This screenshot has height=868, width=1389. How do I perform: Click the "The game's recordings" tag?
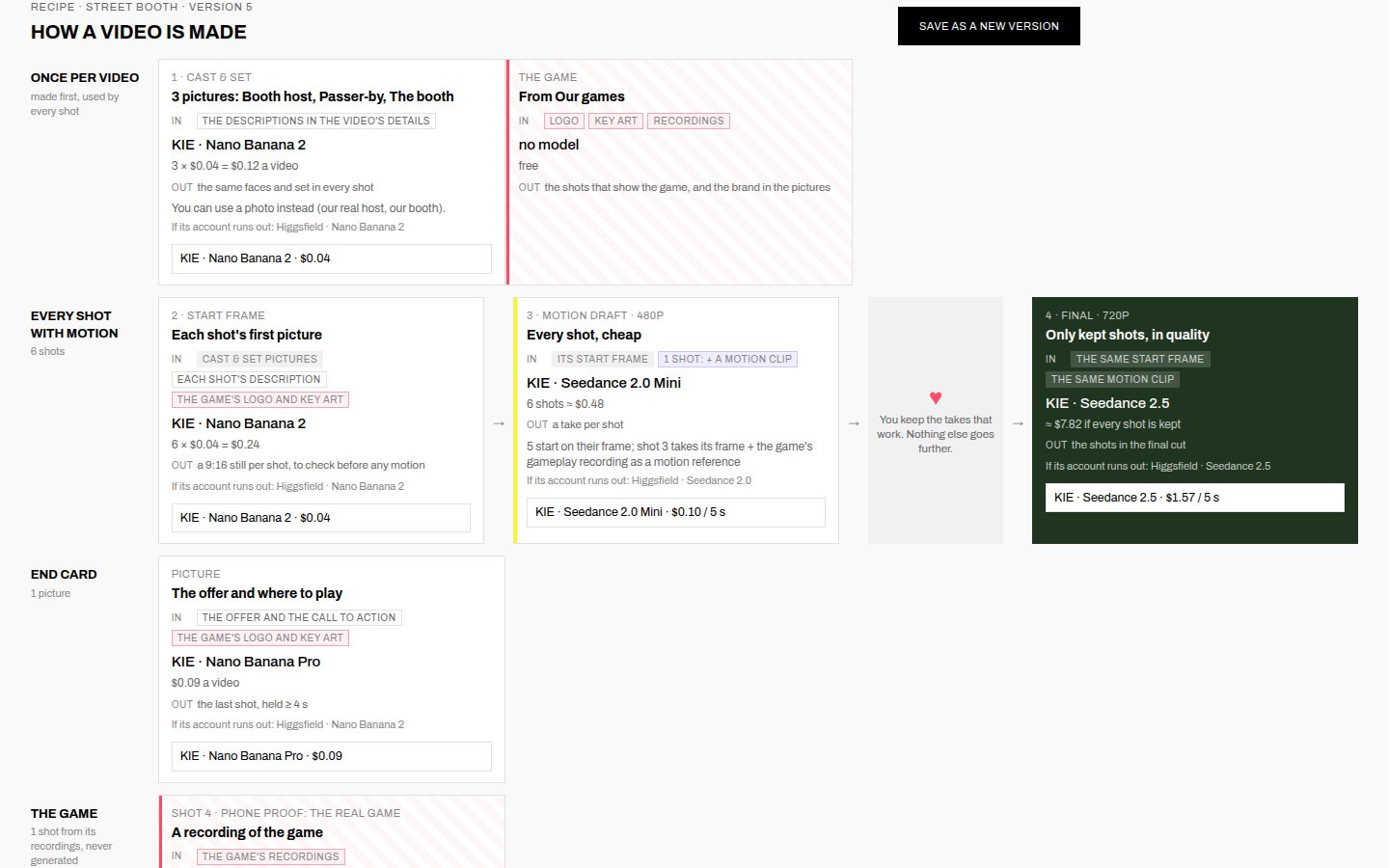[271, 856]
